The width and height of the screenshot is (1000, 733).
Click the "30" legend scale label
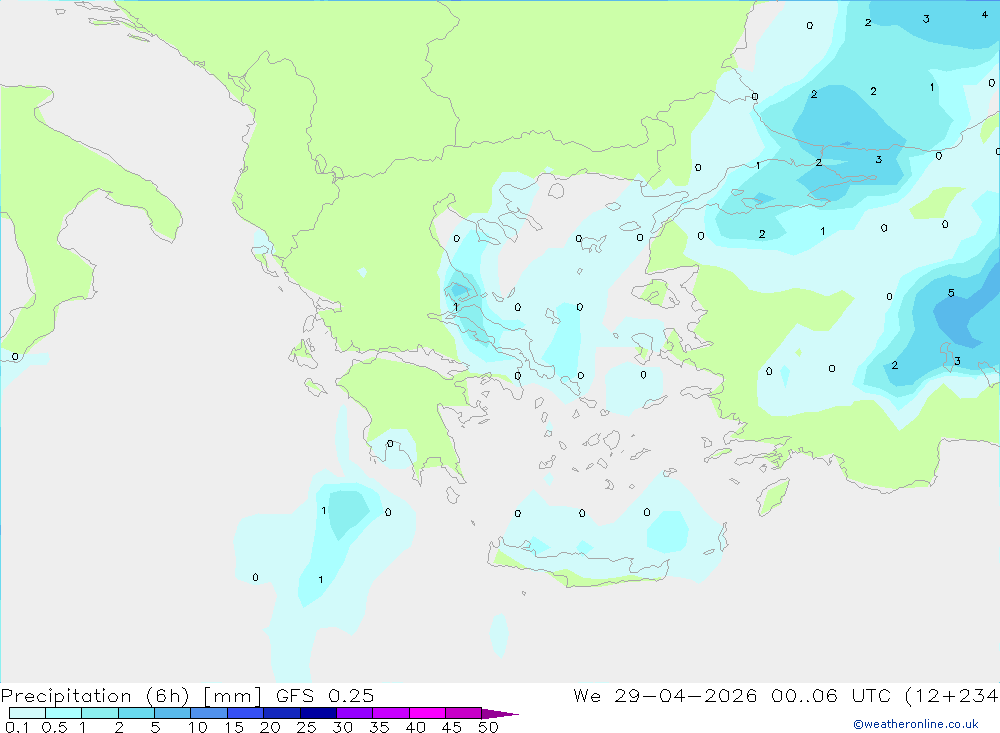tap(342, 727)
